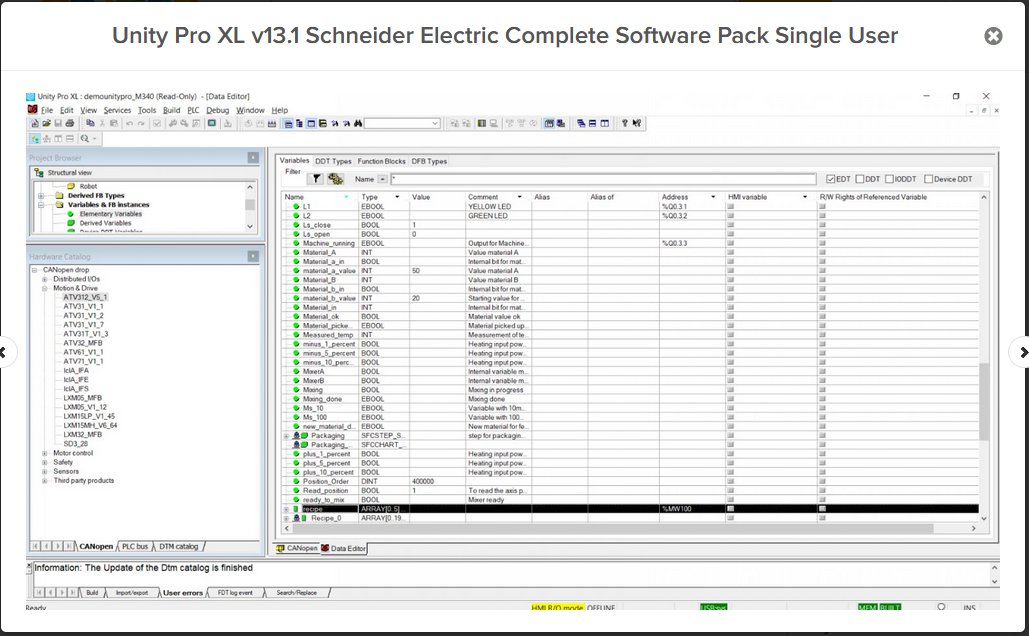This screenshot has height=636, width=1029.
Task: Collapse the Motion & Drive catalog node
Action: [45, 288]
